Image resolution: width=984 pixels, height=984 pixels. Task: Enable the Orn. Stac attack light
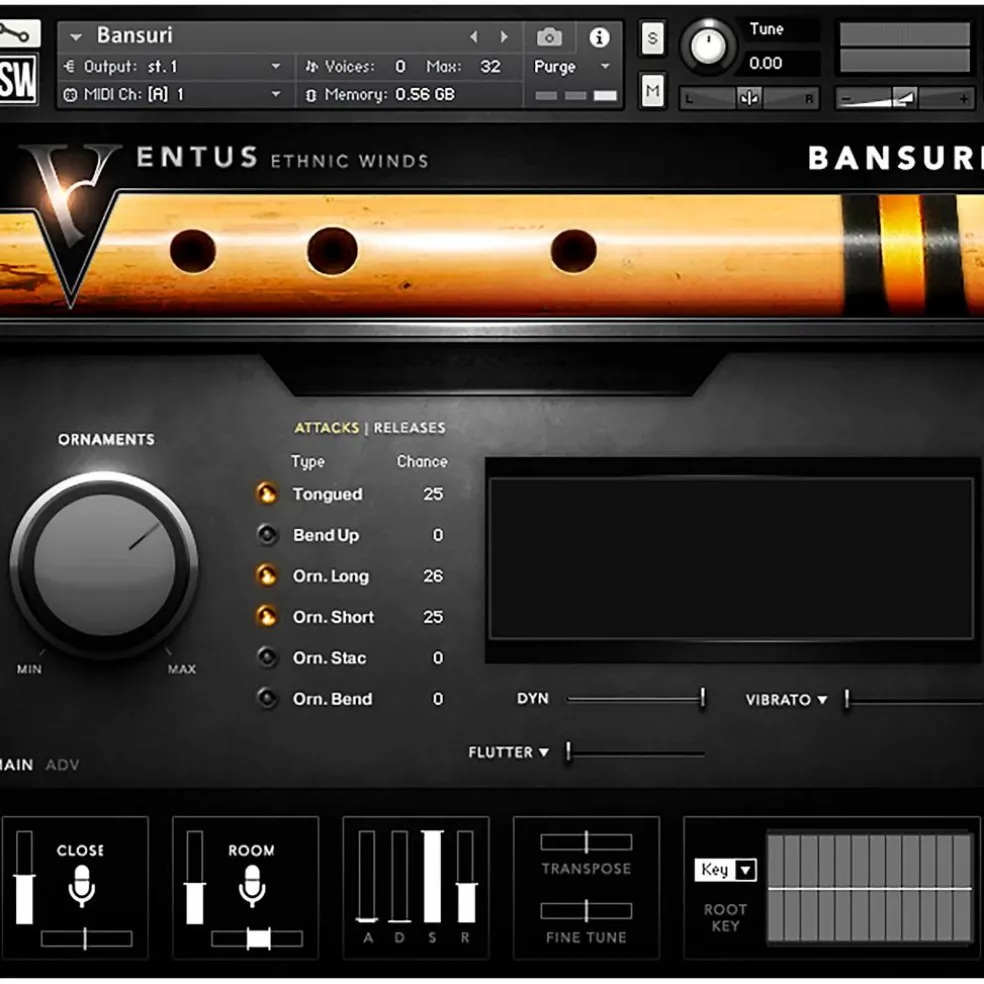[267, 658]
